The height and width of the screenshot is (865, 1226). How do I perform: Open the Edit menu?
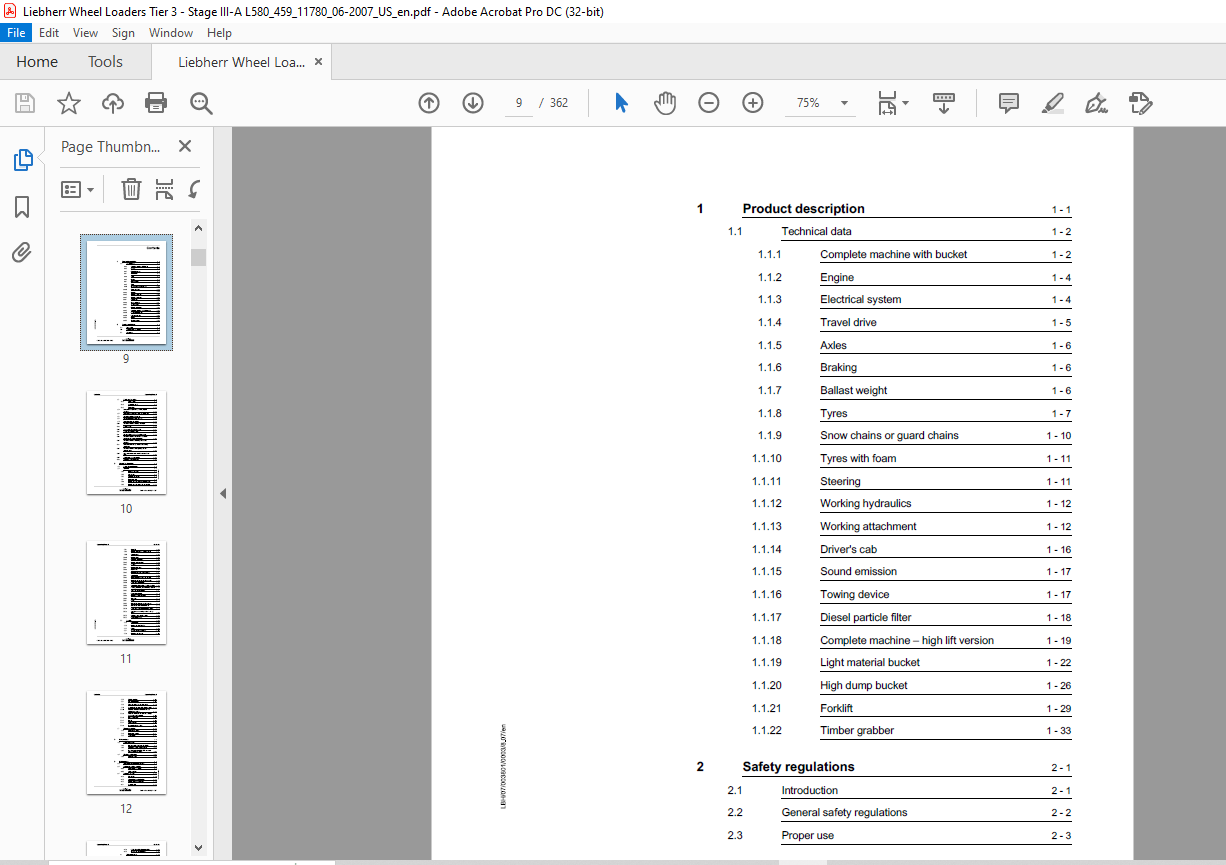[x=49, y=33]
